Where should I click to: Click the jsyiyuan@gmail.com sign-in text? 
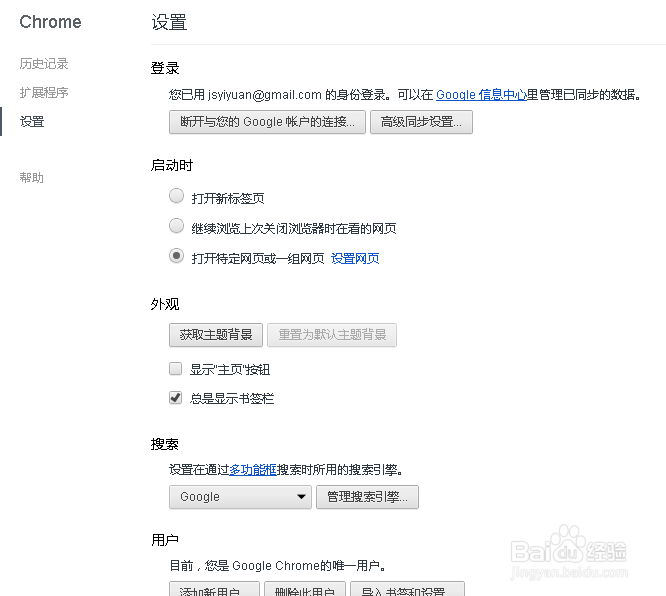click(x=265, y=94)
